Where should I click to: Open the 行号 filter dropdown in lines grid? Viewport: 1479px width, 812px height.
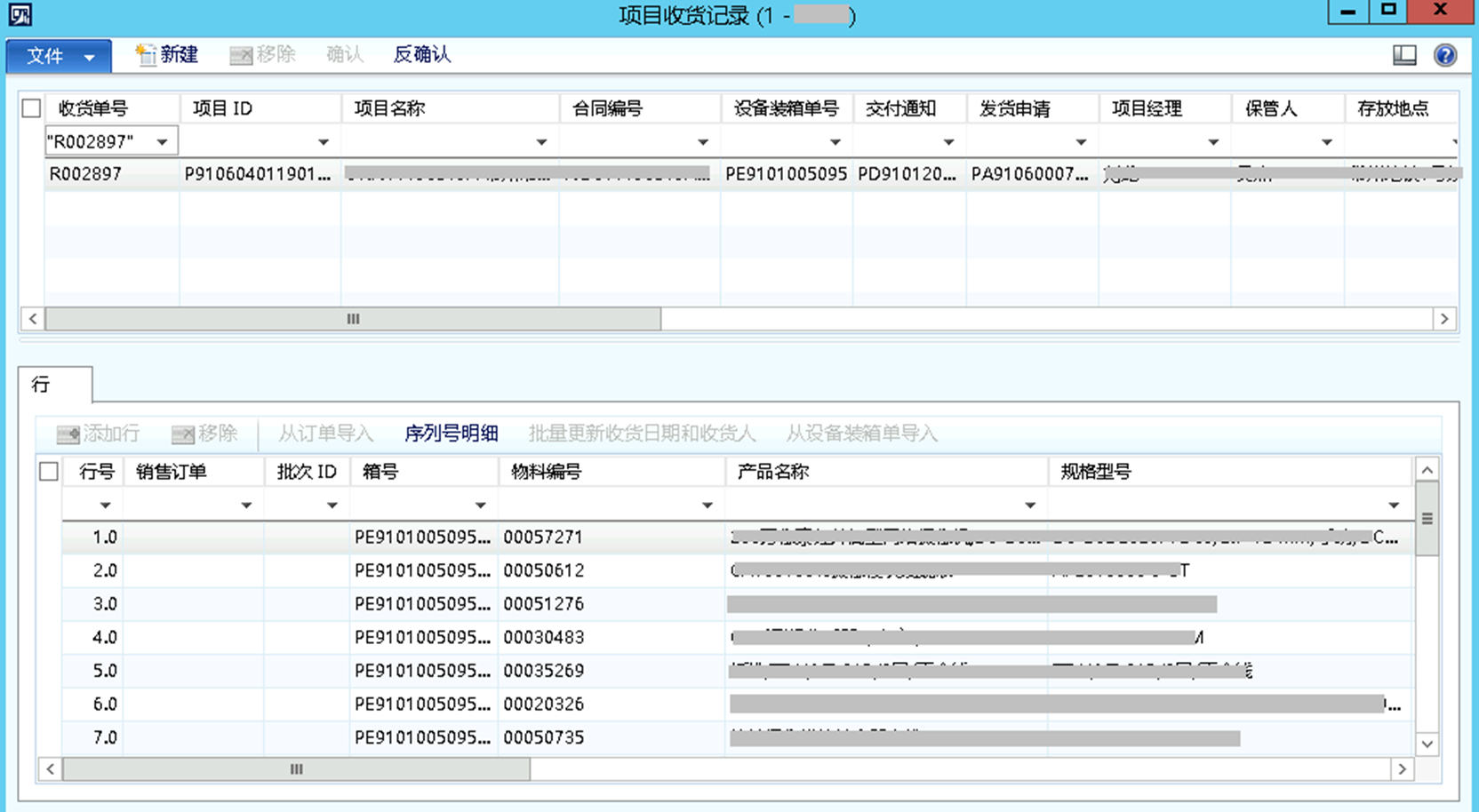tap(105, 505)
